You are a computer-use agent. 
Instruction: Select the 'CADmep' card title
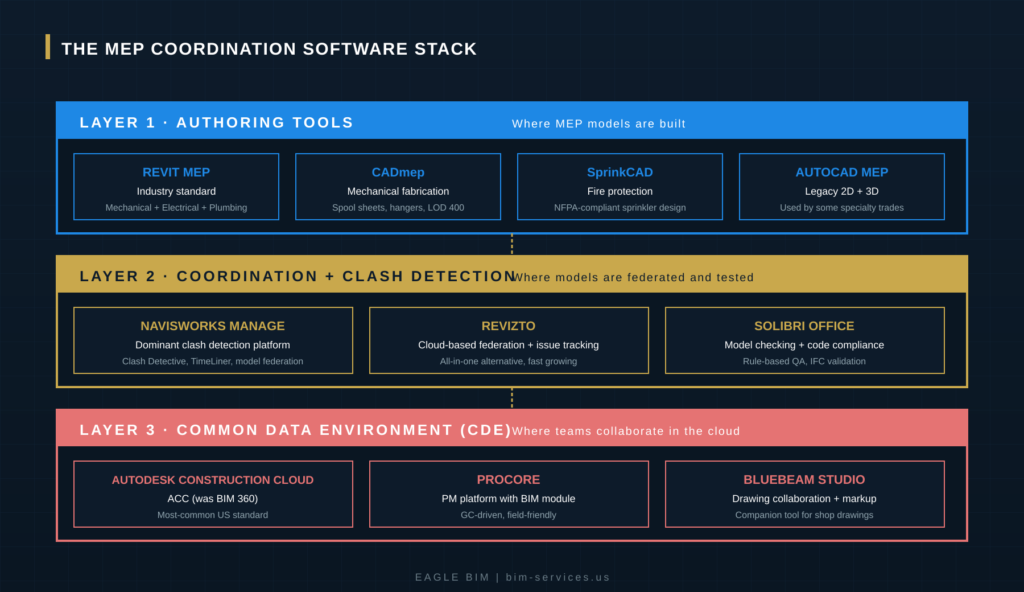pyautogui.click(x=398, y=173)
